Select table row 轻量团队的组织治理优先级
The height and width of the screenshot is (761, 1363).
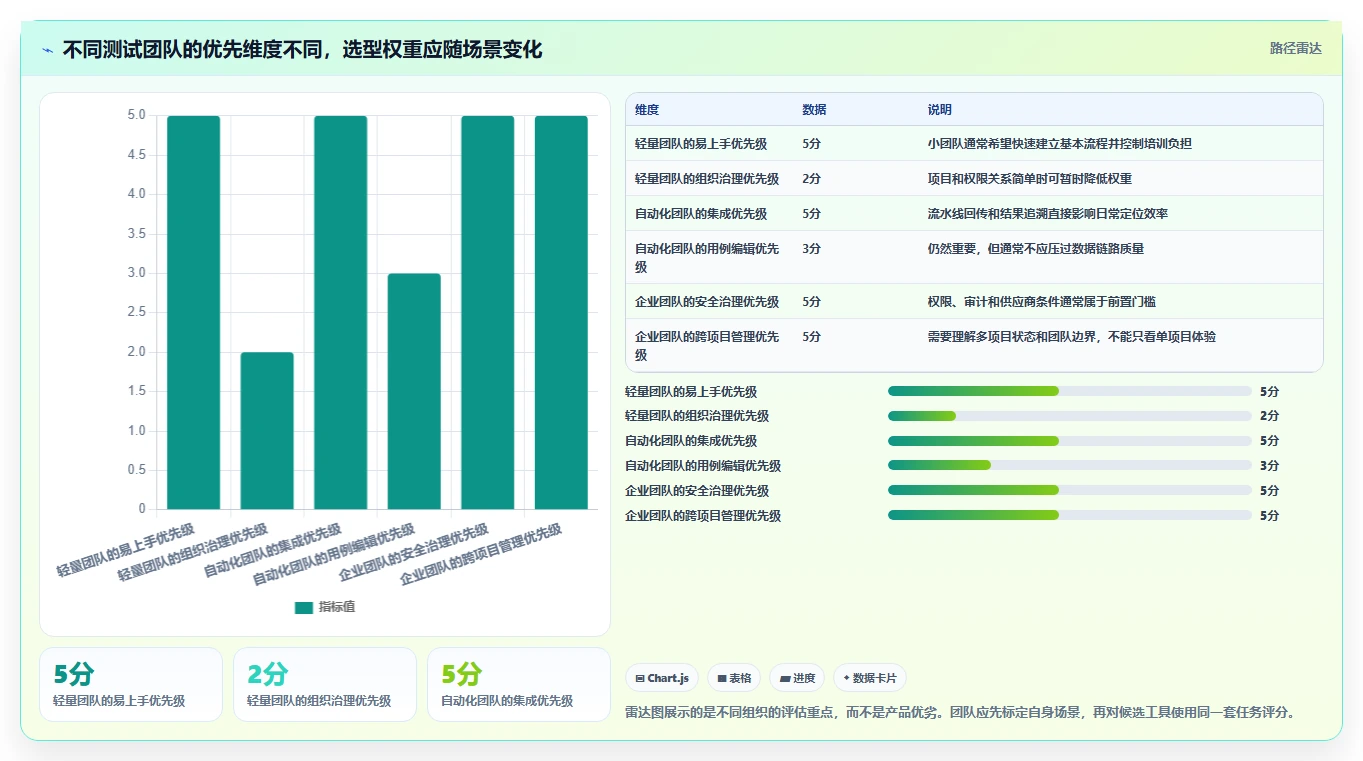[974, 178]
